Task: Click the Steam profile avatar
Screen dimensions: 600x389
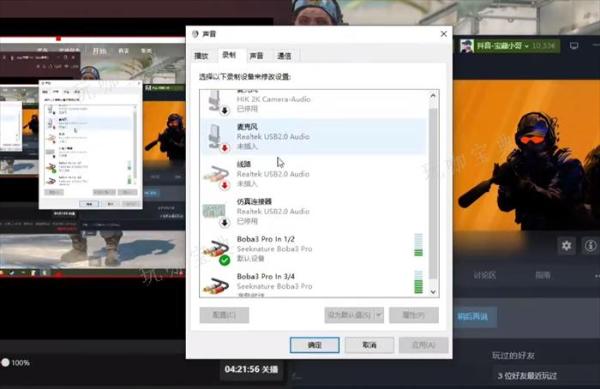Action: pos(467,46)
